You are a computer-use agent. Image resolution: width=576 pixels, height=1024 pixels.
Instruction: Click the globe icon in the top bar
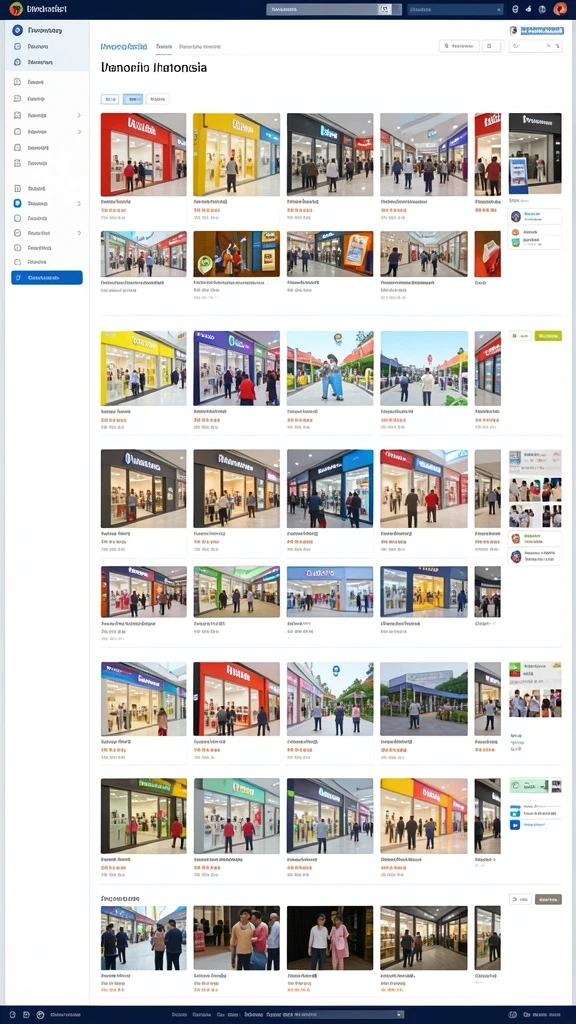pyautogui.click(x=541, y=9)
